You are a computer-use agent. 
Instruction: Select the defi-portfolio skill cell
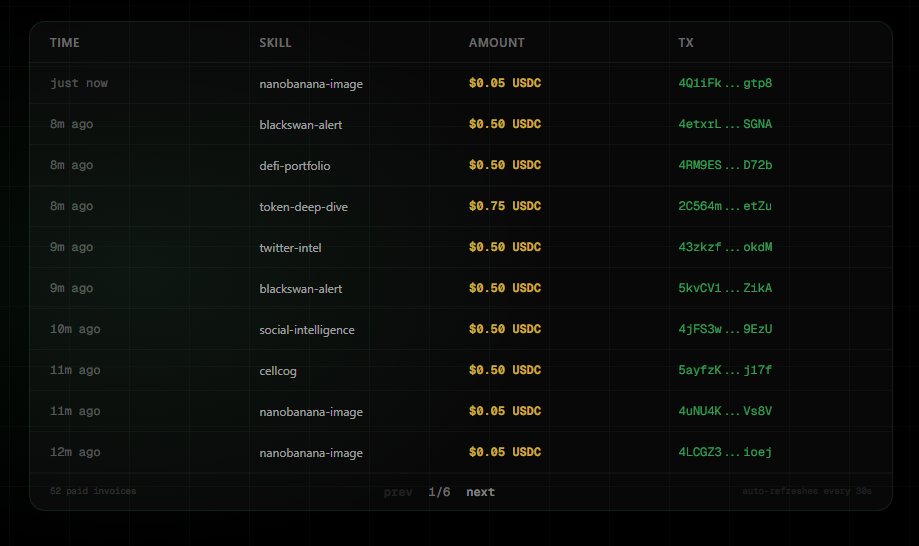pyautogui.click(x=295, y=166)
